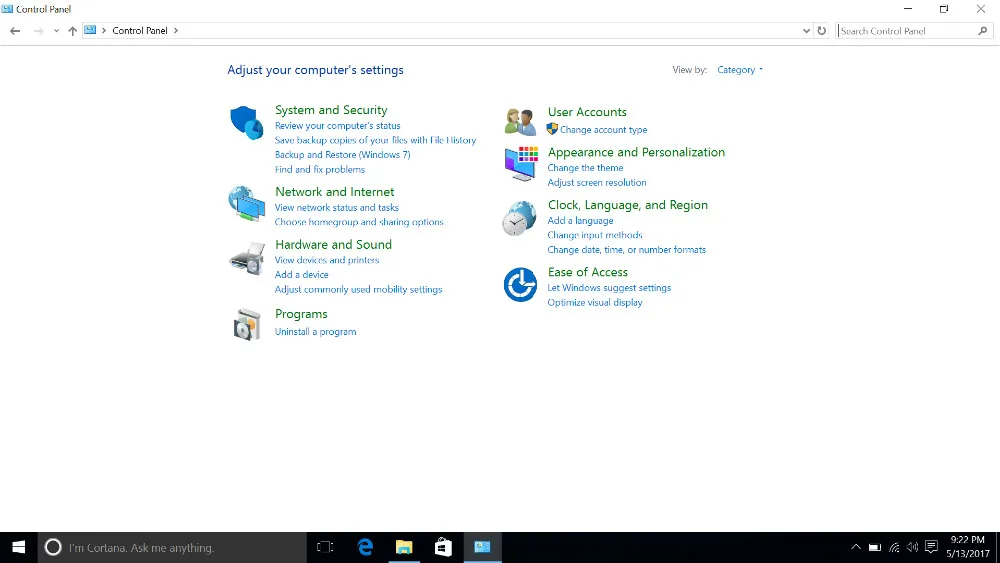
Task: Open the battery status tray icon
Action: 875,547
